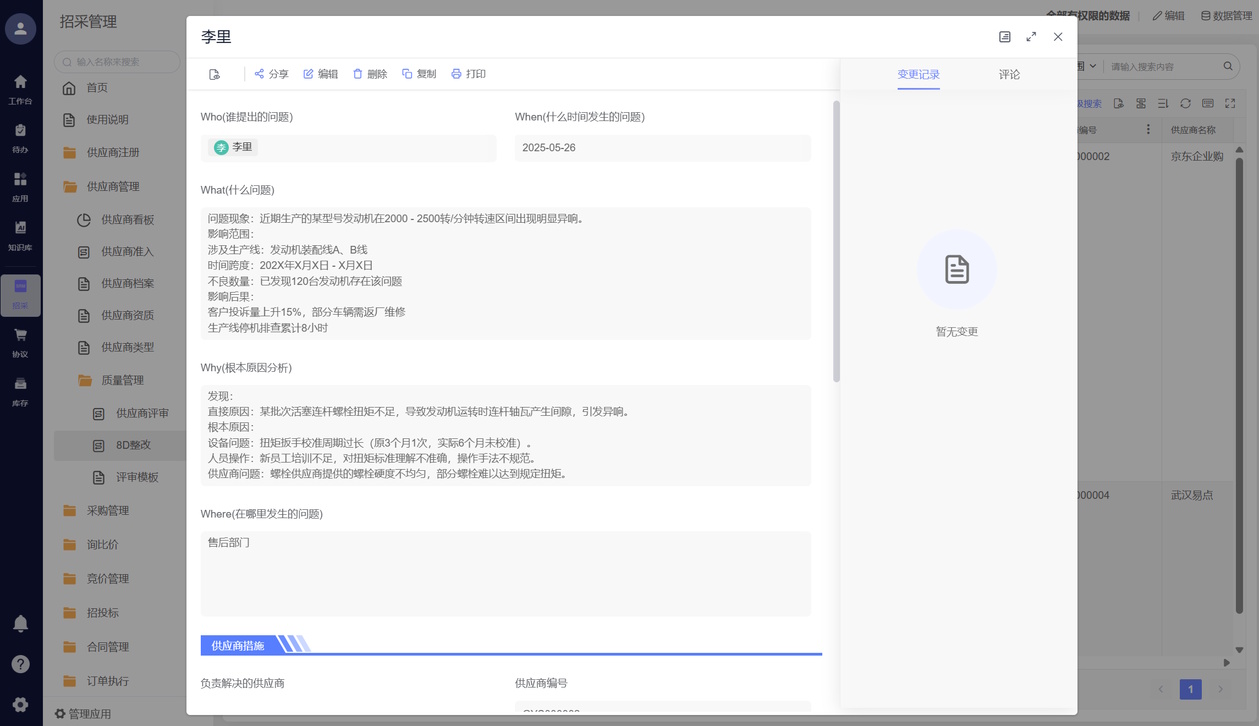This screenshot has height=726, width=1259.
Task: Click the export icon in record toolbar
Action: pos(215,74)
